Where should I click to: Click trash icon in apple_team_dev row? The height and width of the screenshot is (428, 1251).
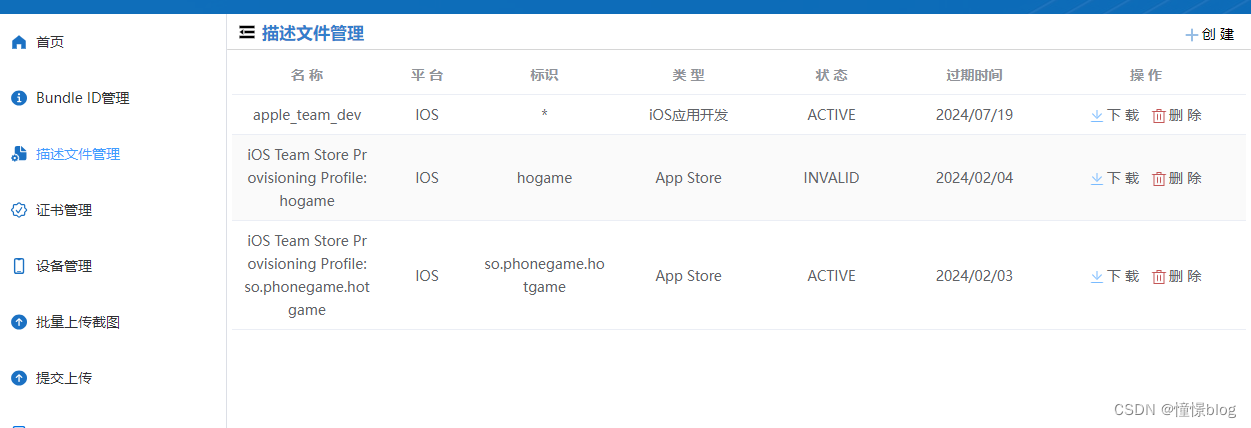pos(1159,115)
